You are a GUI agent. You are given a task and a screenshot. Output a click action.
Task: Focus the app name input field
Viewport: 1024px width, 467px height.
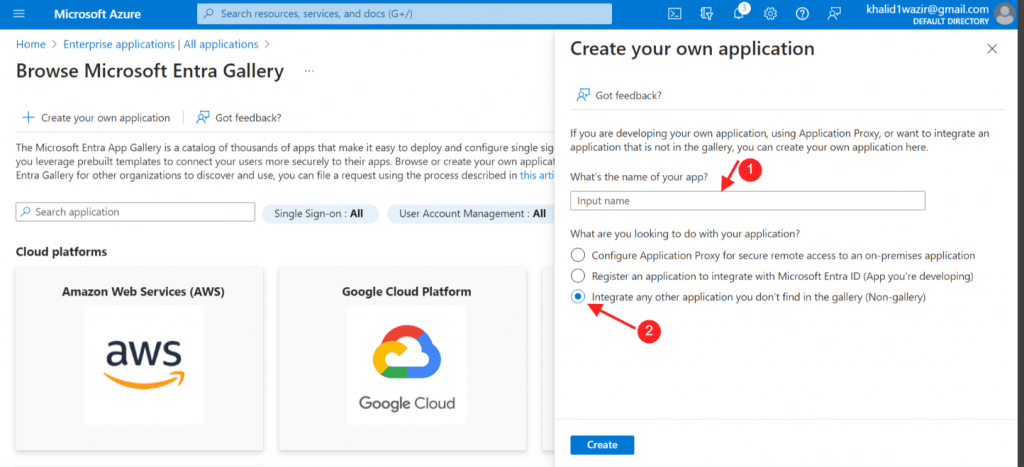coord(748,201)
